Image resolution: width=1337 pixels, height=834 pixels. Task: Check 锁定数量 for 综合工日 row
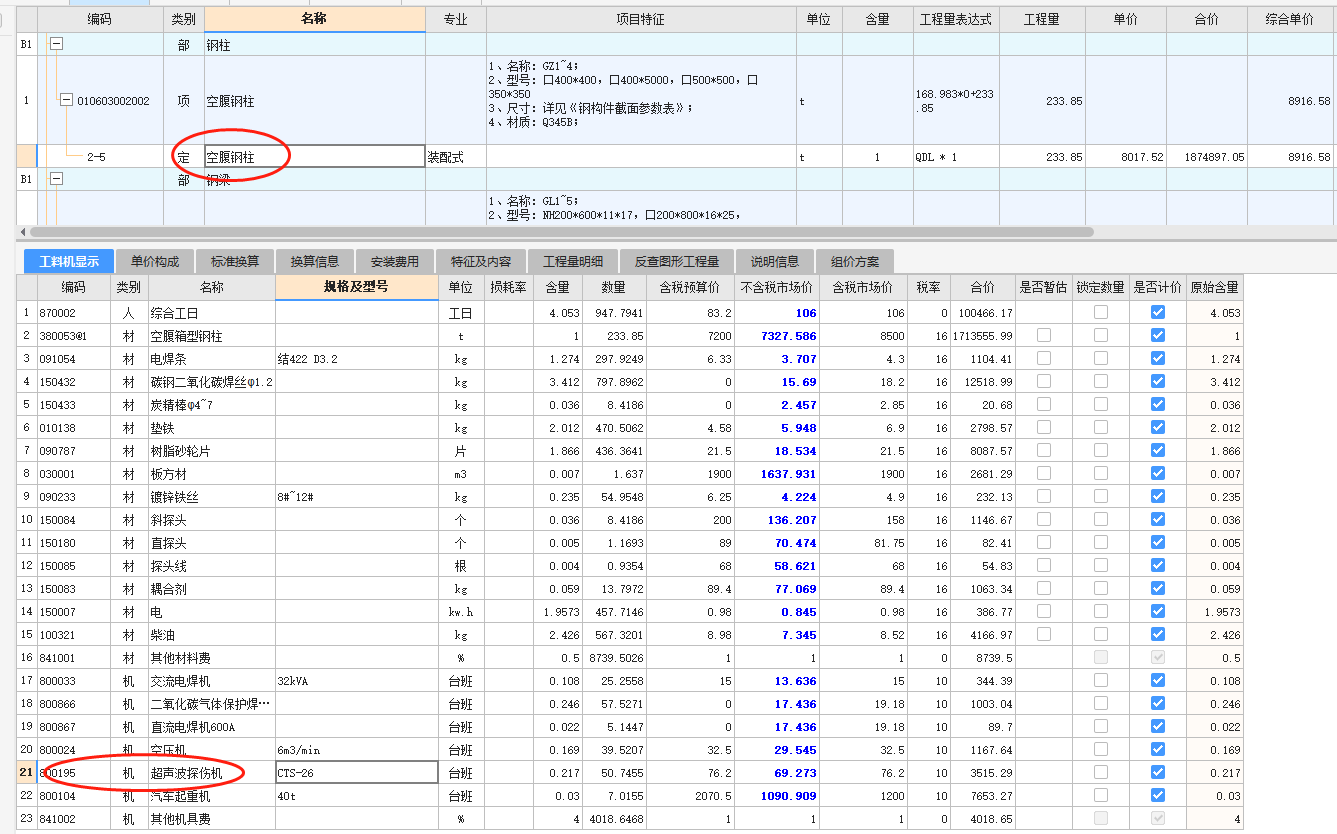[x=1101, y=312]
